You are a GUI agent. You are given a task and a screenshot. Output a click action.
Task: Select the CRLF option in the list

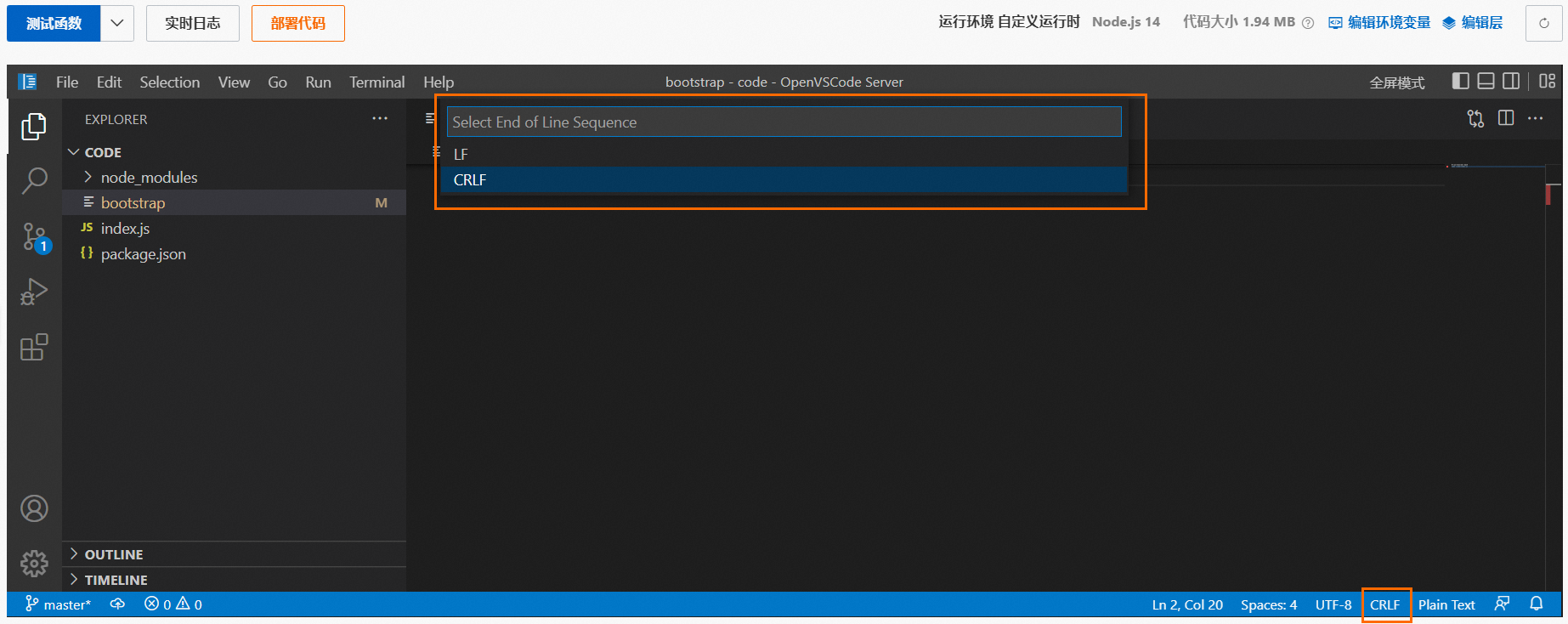pos(784,179)
